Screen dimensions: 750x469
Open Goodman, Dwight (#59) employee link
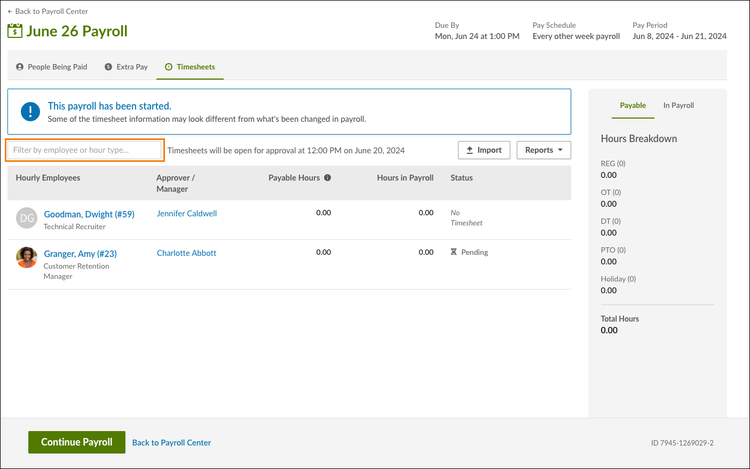tap(89, 214)
